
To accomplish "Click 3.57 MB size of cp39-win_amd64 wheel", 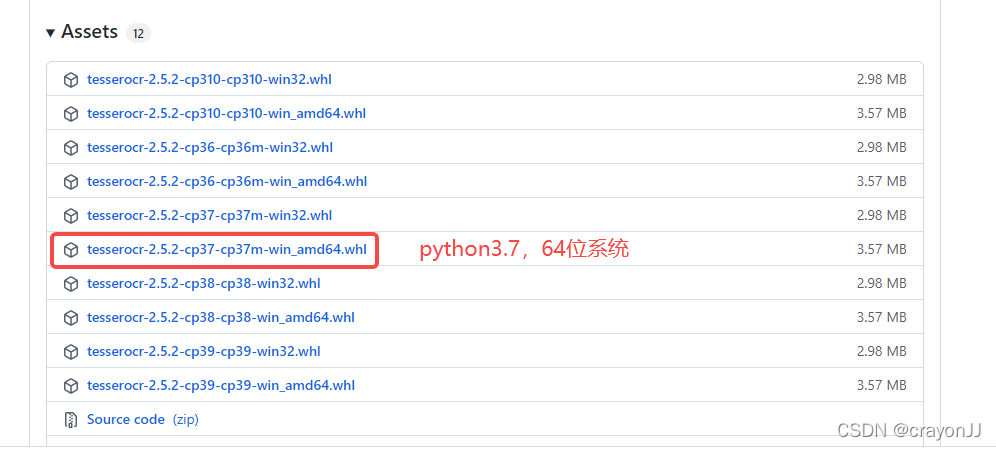I will pyautogui.click(x=881, y=385).
